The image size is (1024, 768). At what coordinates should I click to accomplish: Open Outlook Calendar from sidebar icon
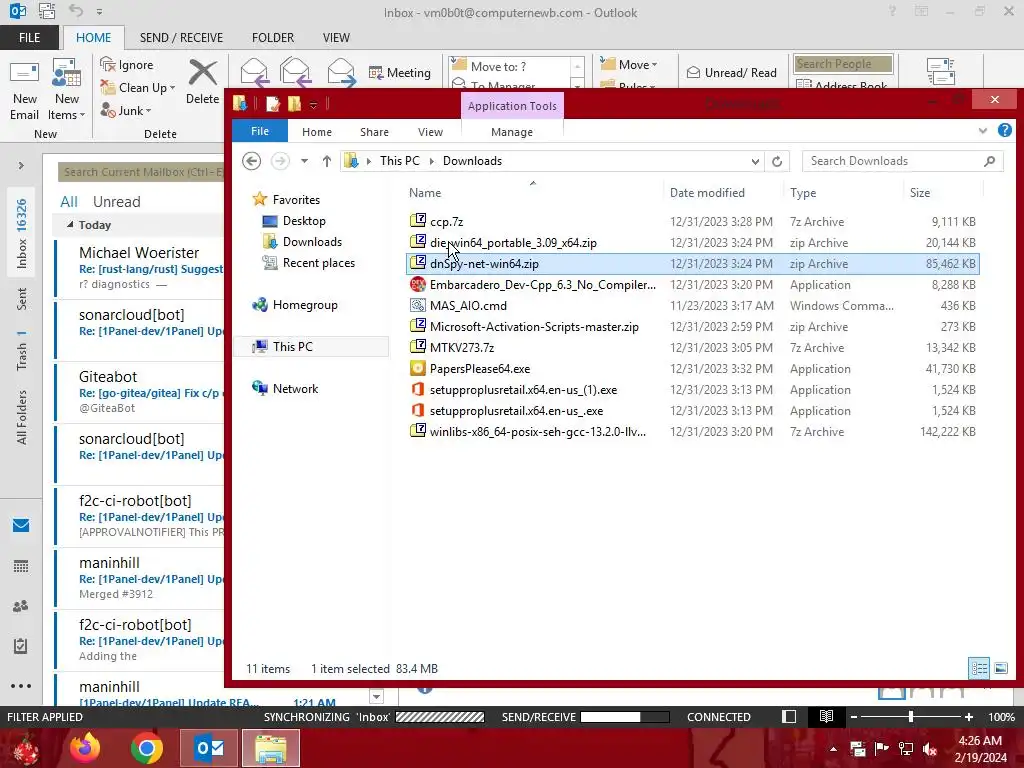click(21, 566)
